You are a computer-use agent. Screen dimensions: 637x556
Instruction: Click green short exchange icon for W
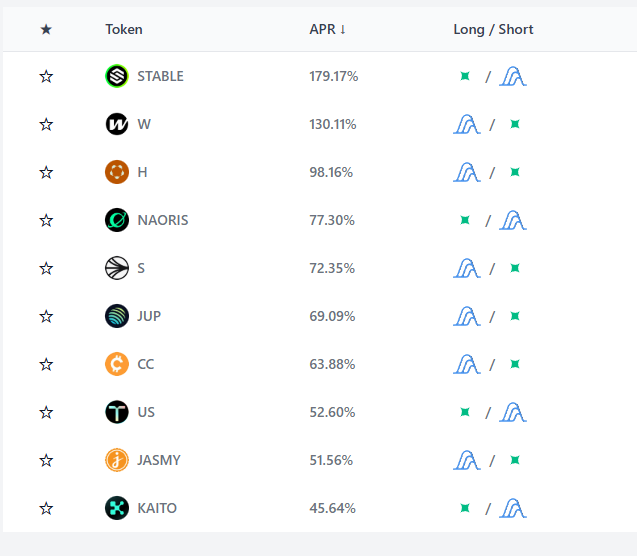pyautogui.click(x=515, y=124)
